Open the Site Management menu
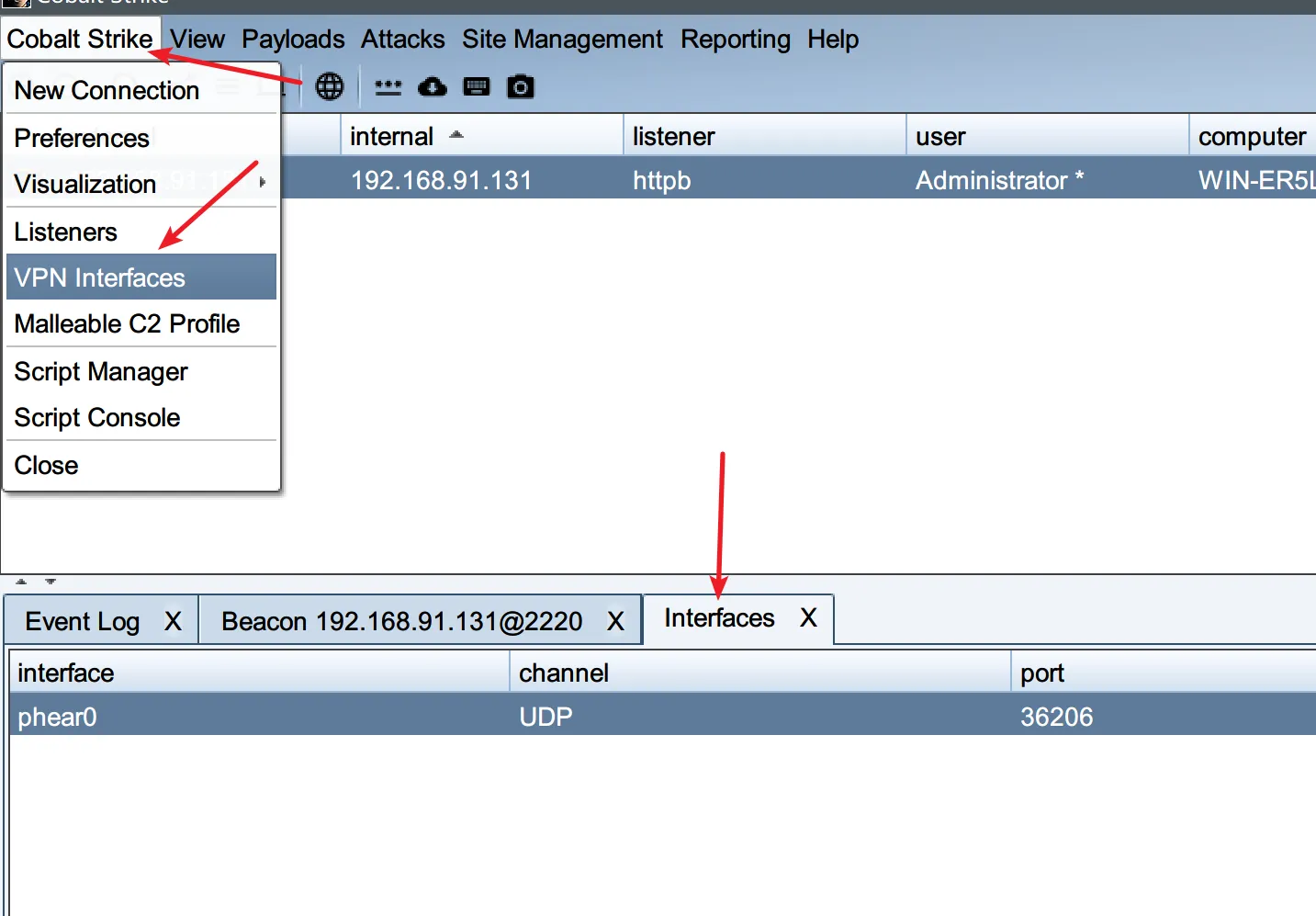This screenshot has width=1316, height=916. coord(562,40)
